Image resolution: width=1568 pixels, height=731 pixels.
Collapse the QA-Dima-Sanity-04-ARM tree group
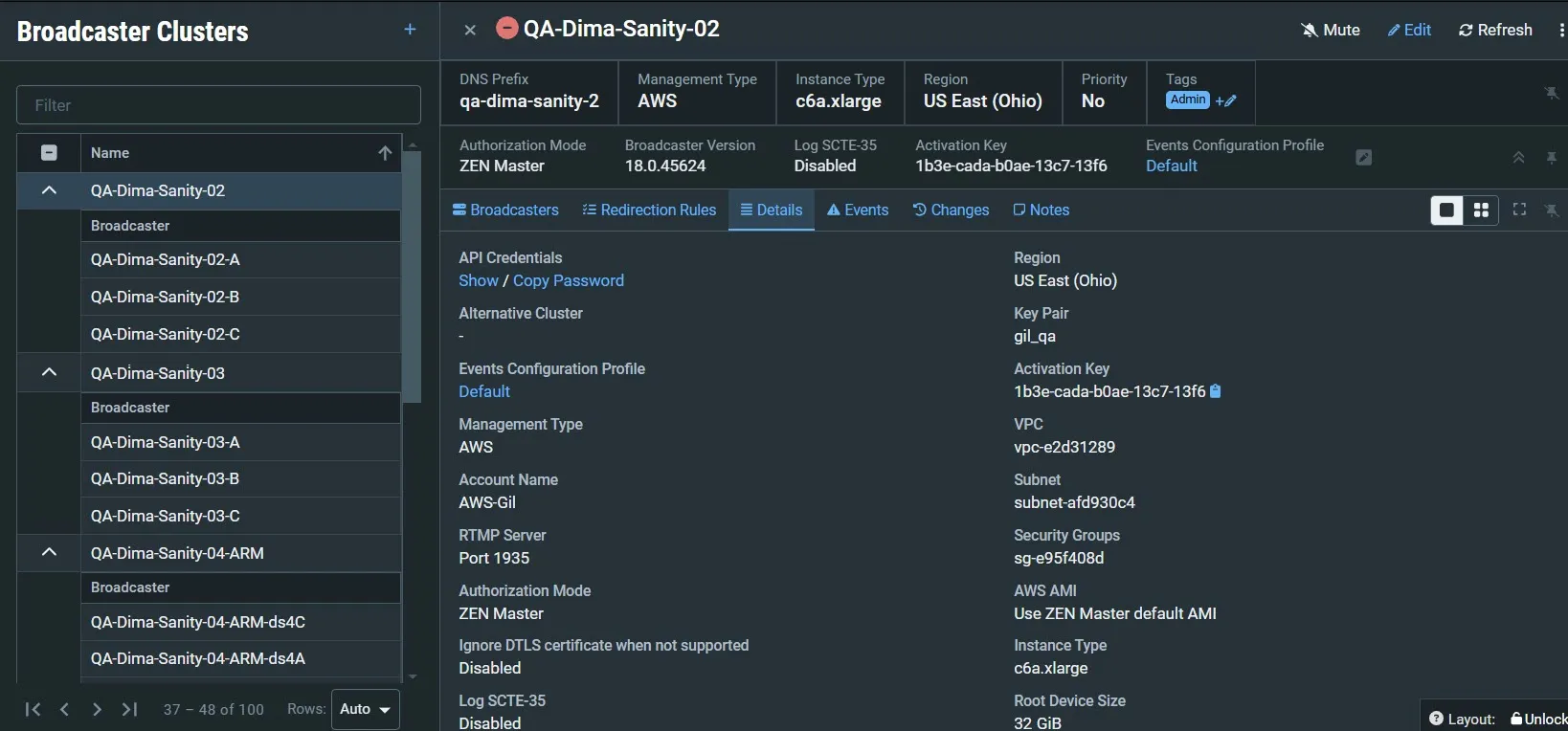pos(49,552)
